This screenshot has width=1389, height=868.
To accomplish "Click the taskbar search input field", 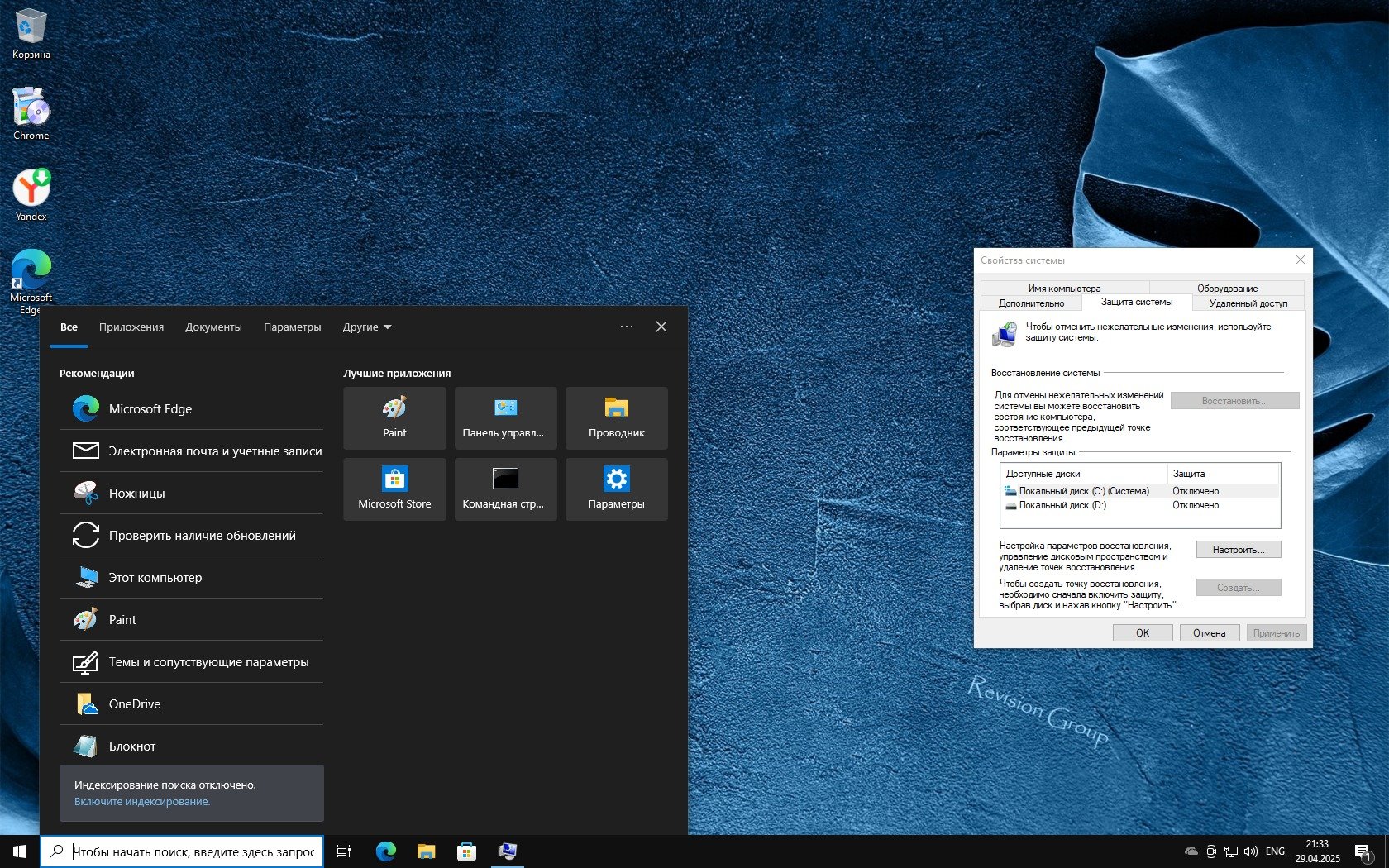I will pos(193,851).
